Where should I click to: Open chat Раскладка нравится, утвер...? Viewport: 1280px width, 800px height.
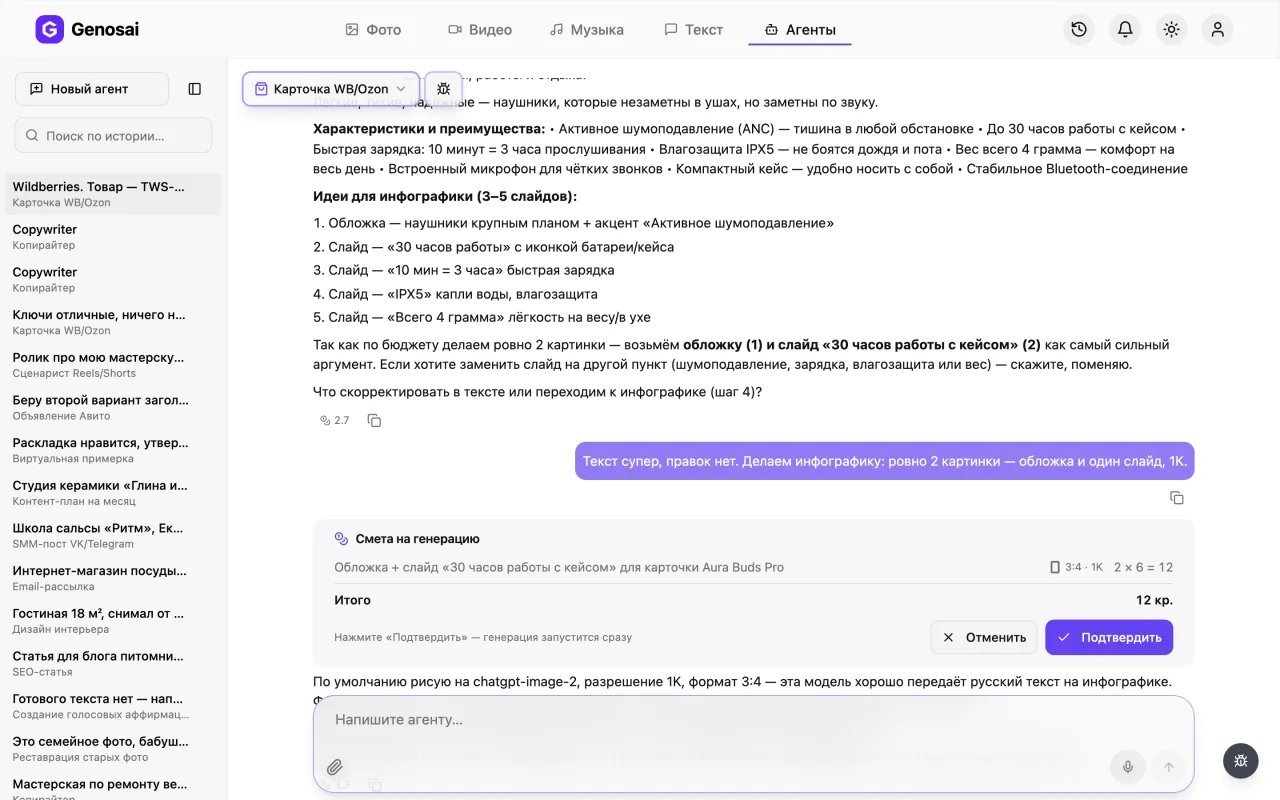(x=113, y=450)
